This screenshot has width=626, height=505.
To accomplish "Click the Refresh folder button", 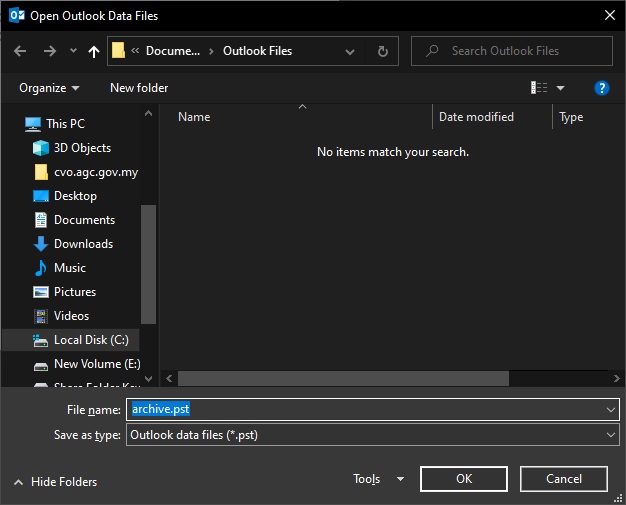I will 382,51.
